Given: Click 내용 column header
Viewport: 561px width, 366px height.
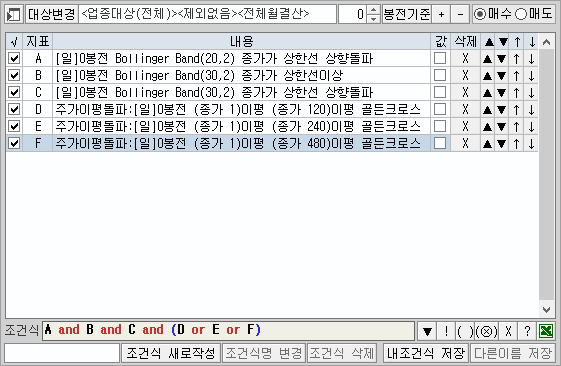Looking at the screenshot, I should (242, 42).
